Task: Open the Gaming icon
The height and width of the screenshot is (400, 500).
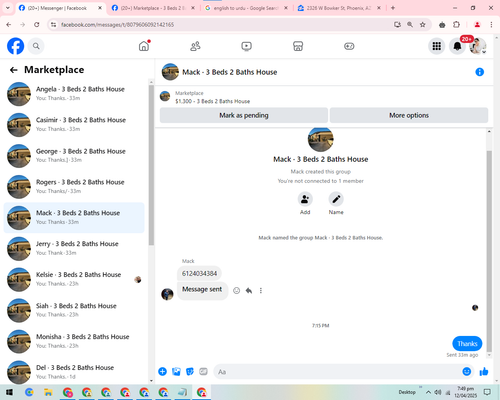Action: coord(349,46)
